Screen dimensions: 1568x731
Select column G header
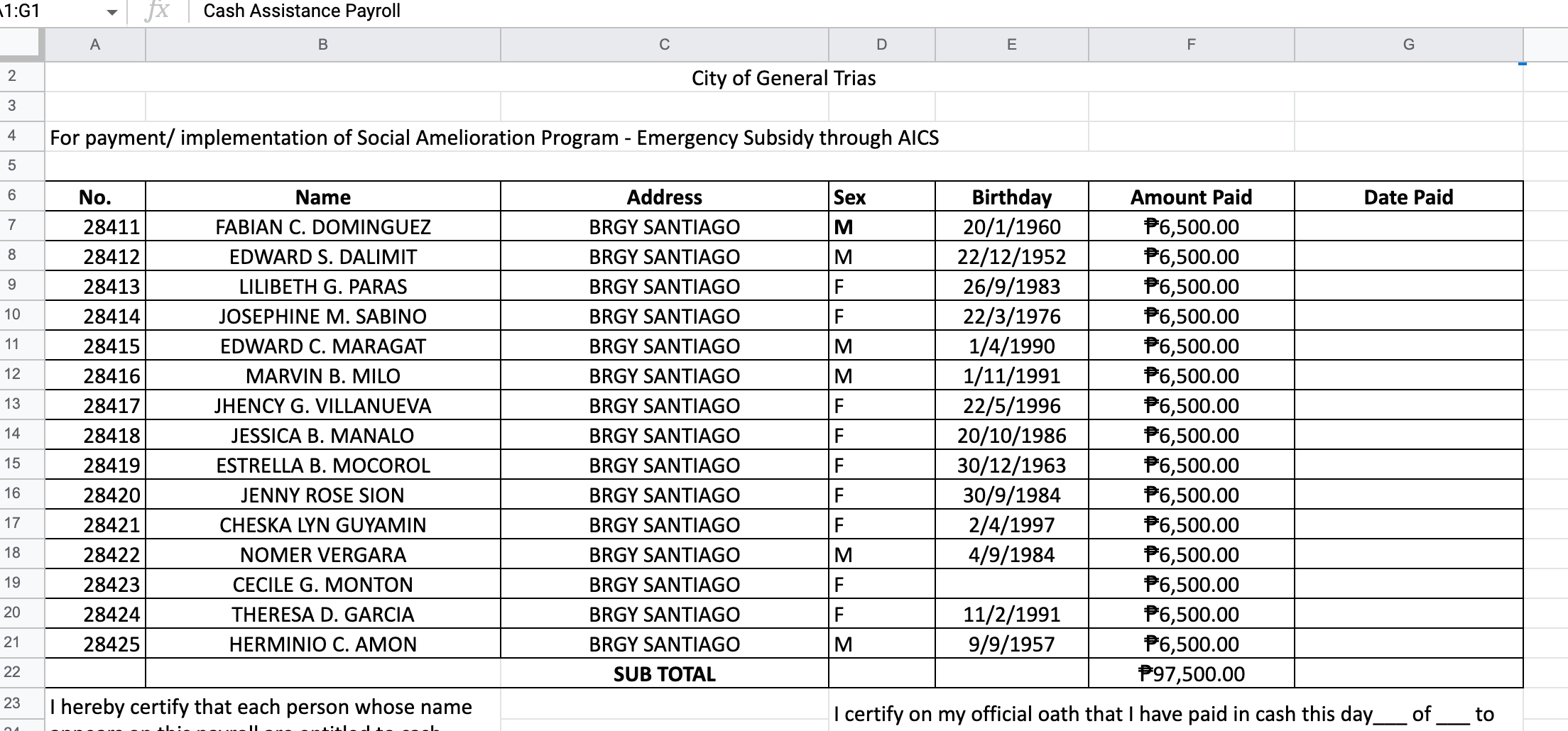1408,45
